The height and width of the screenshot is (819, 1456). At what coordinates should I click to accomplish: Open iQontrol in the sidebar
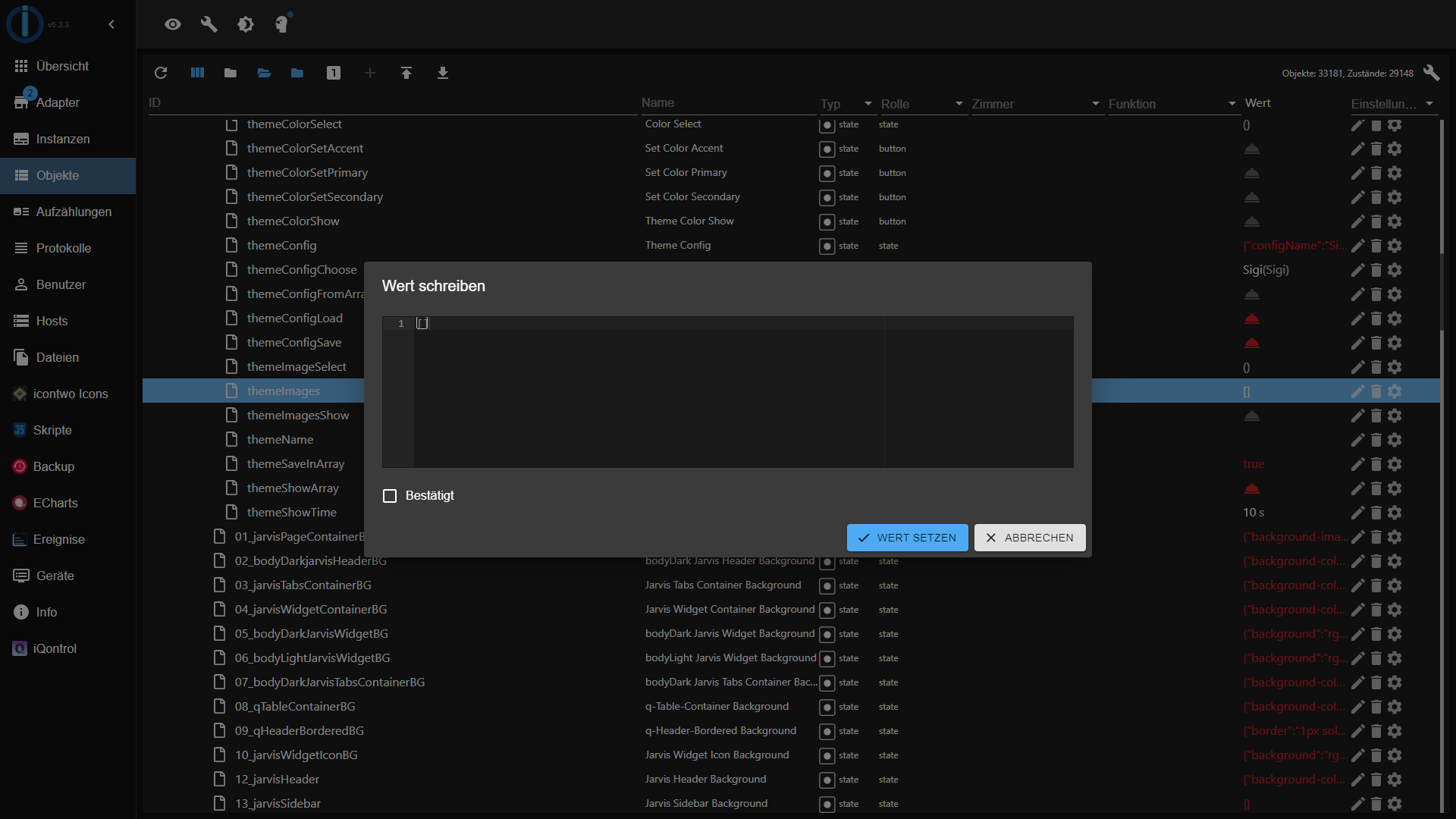pyautogui.click(x=67, y=649)
